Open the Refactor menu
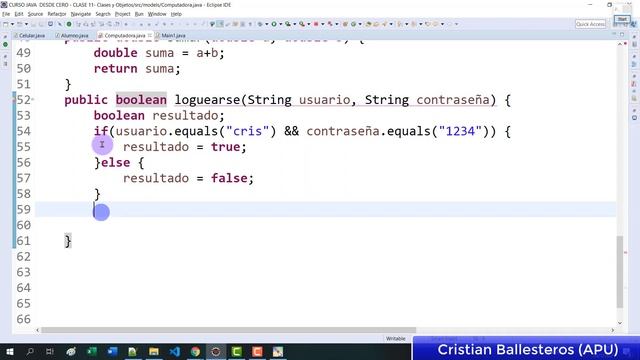640x360 pixels. pyautogui.click(x=57, y=14)
